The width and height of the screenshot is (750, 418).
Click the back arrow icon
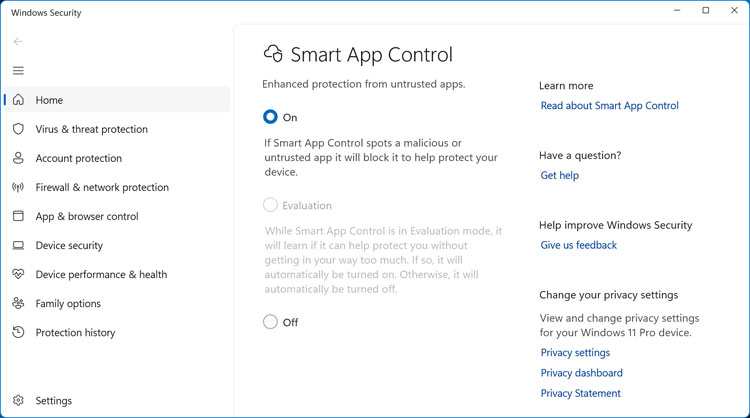coord(18,42)
